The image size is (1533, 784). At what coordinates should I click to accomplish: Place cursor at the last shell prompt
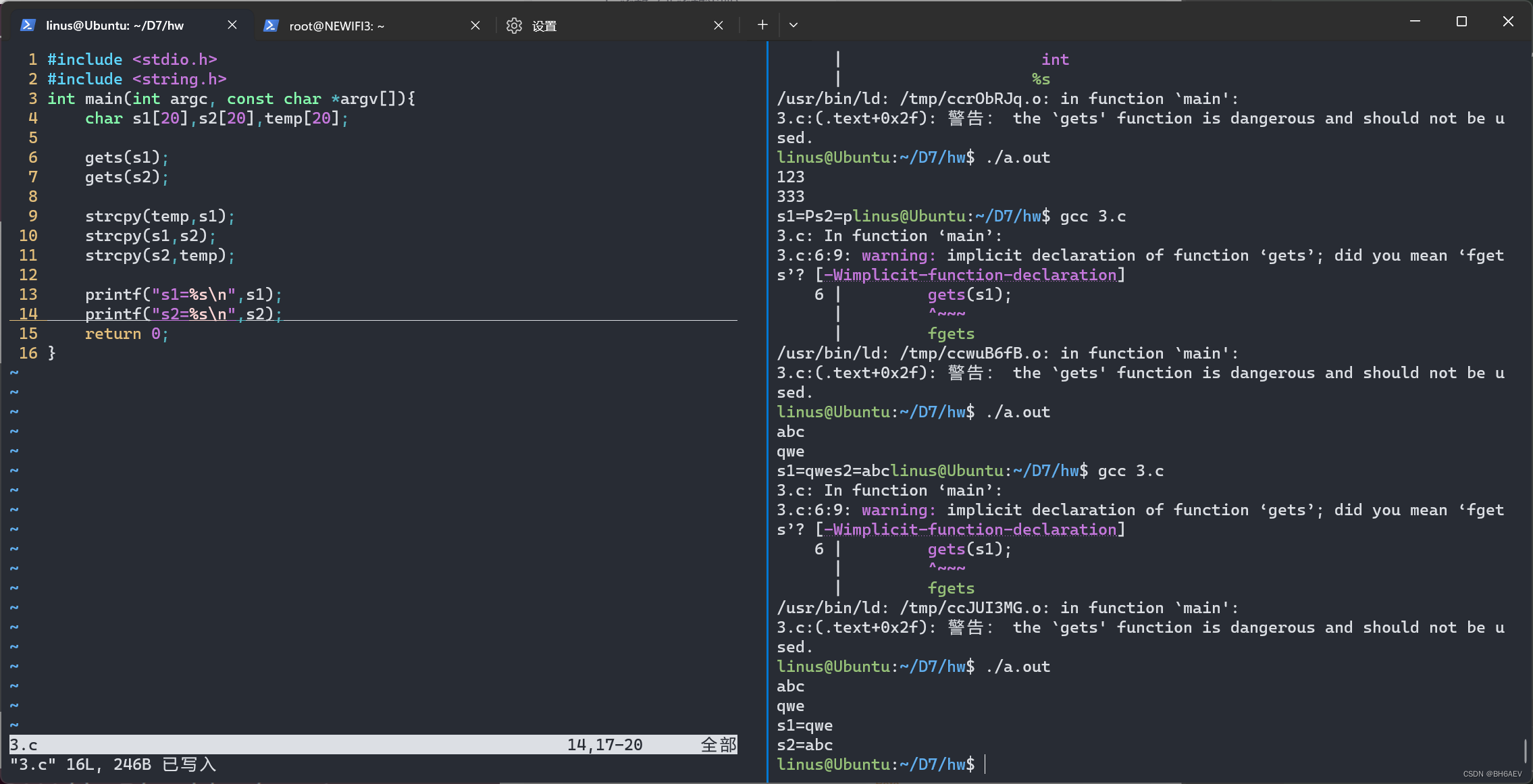[986, 764]
